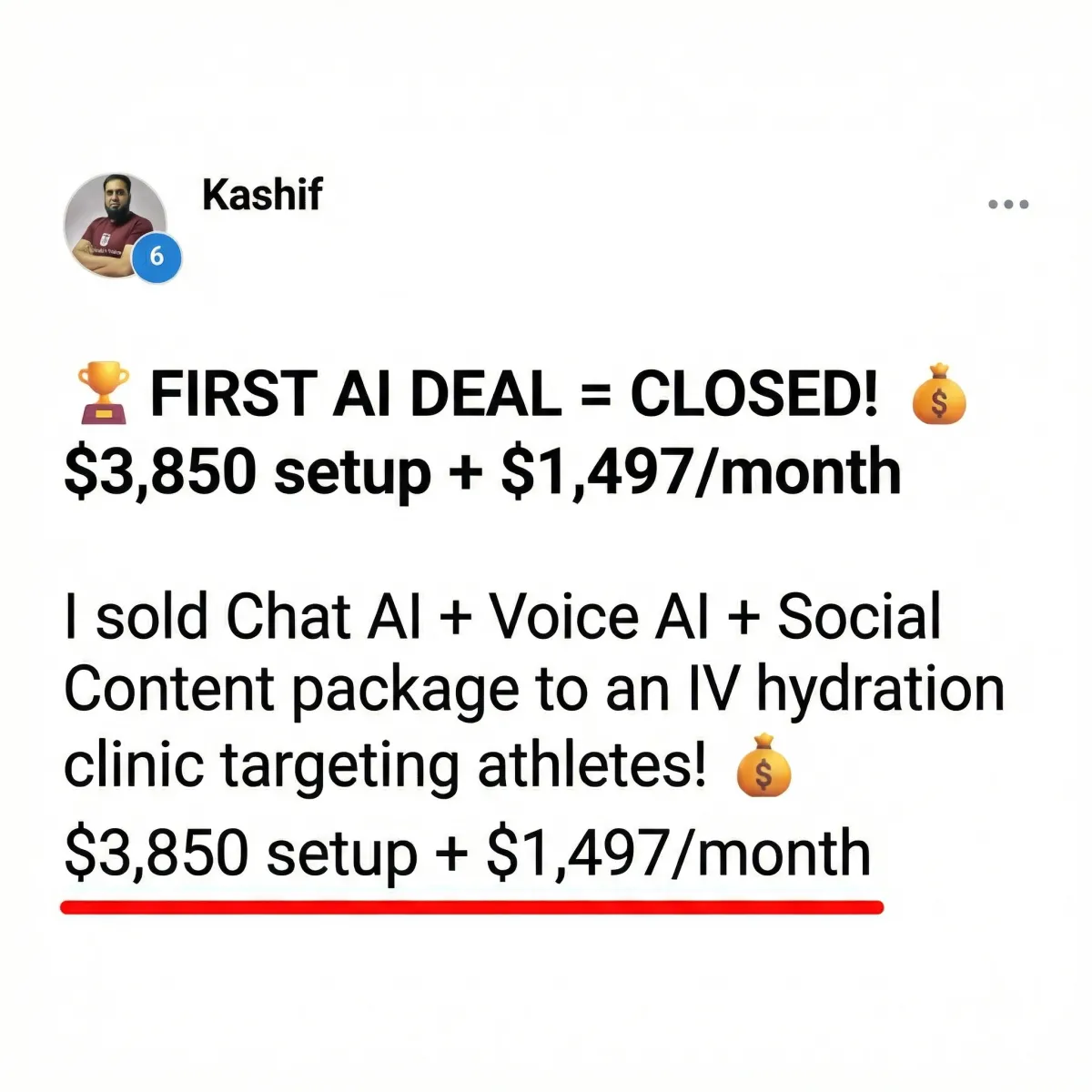Click the bold $1,497/month text
The height and width of the screenshot is (1092, 1092).
pos(701,471)
